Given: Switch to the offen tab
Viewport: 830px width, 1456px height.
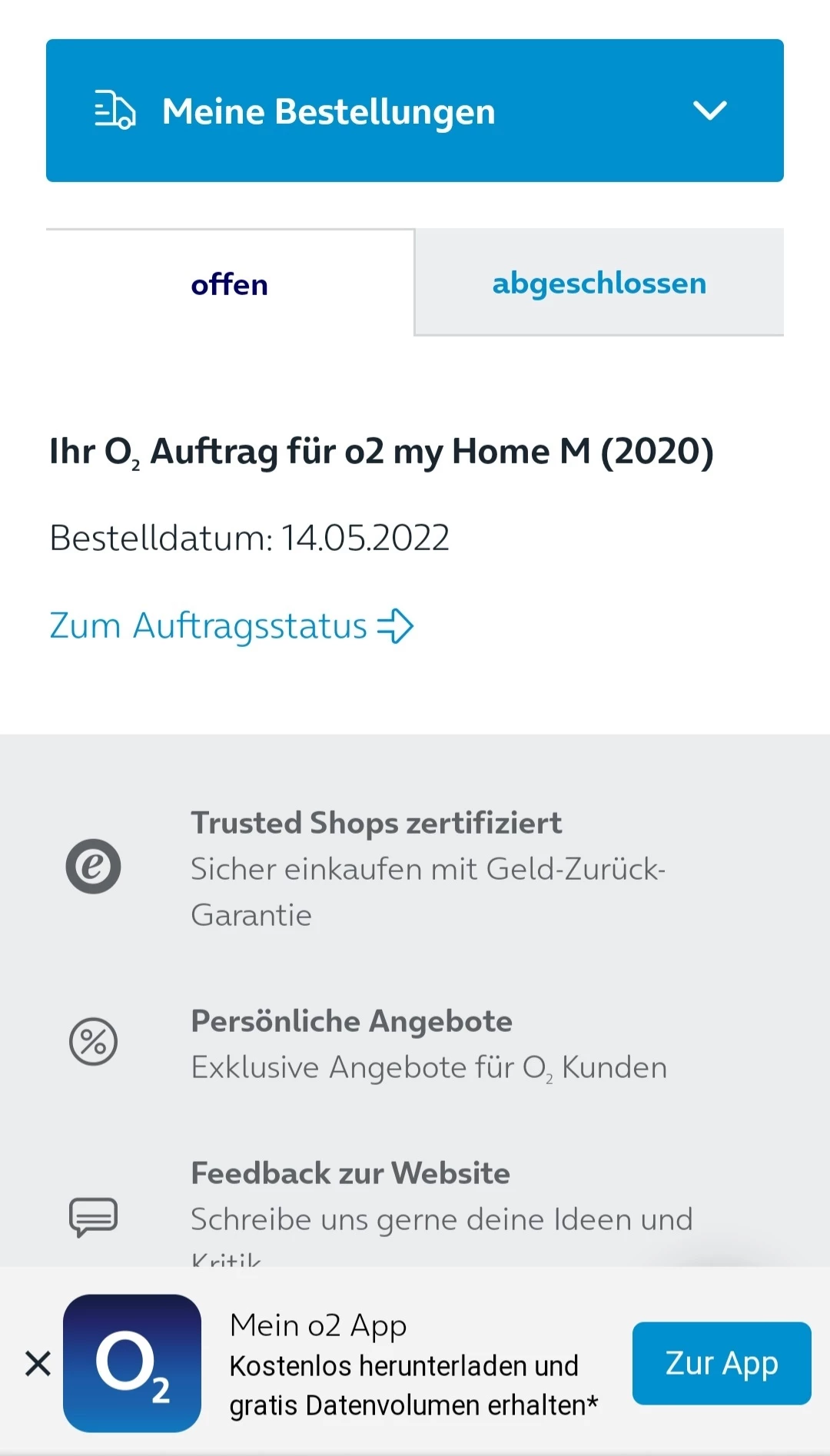Looking at the screenshot, I should click(230, 284).
